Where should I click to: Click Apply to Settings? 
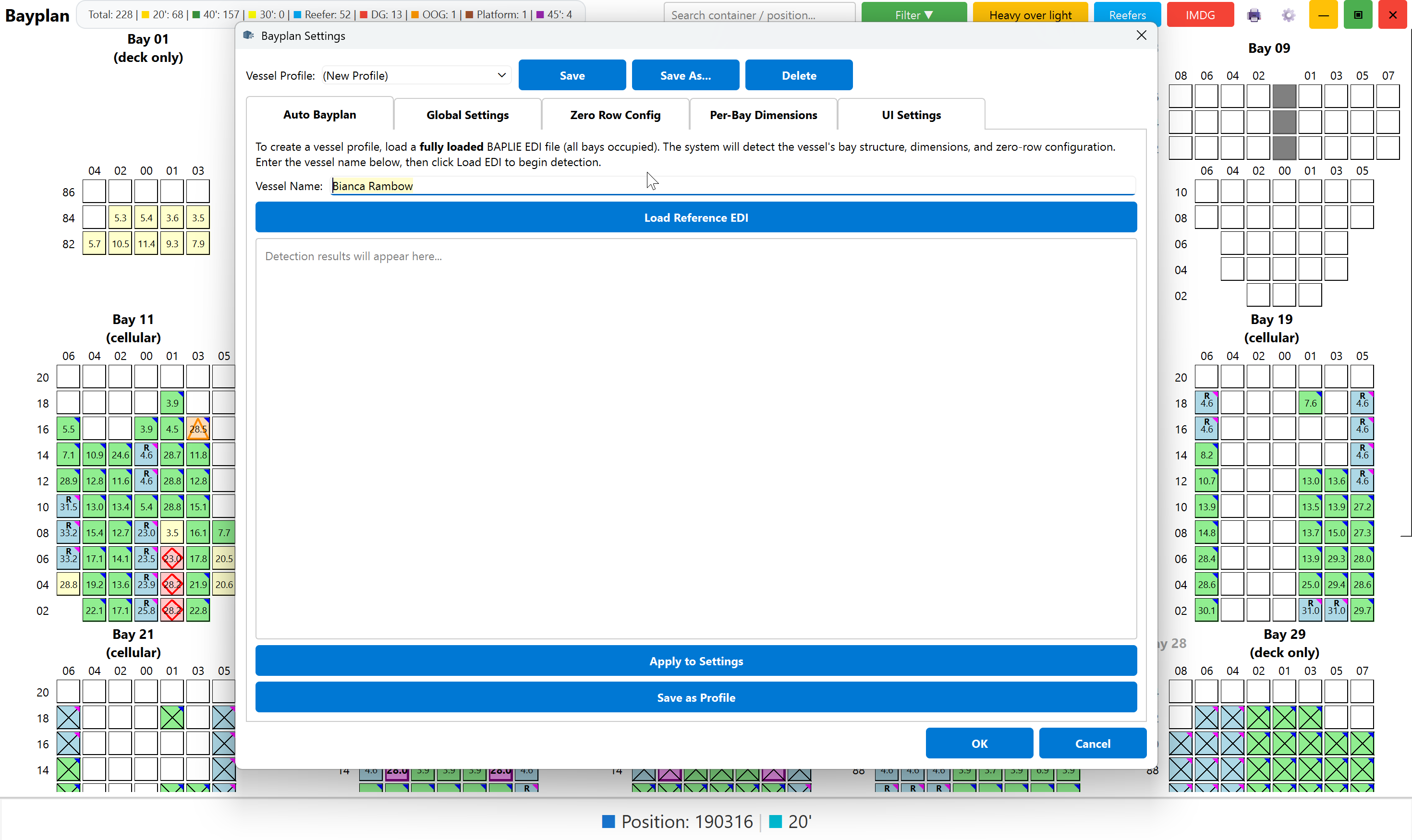point(696,661)
